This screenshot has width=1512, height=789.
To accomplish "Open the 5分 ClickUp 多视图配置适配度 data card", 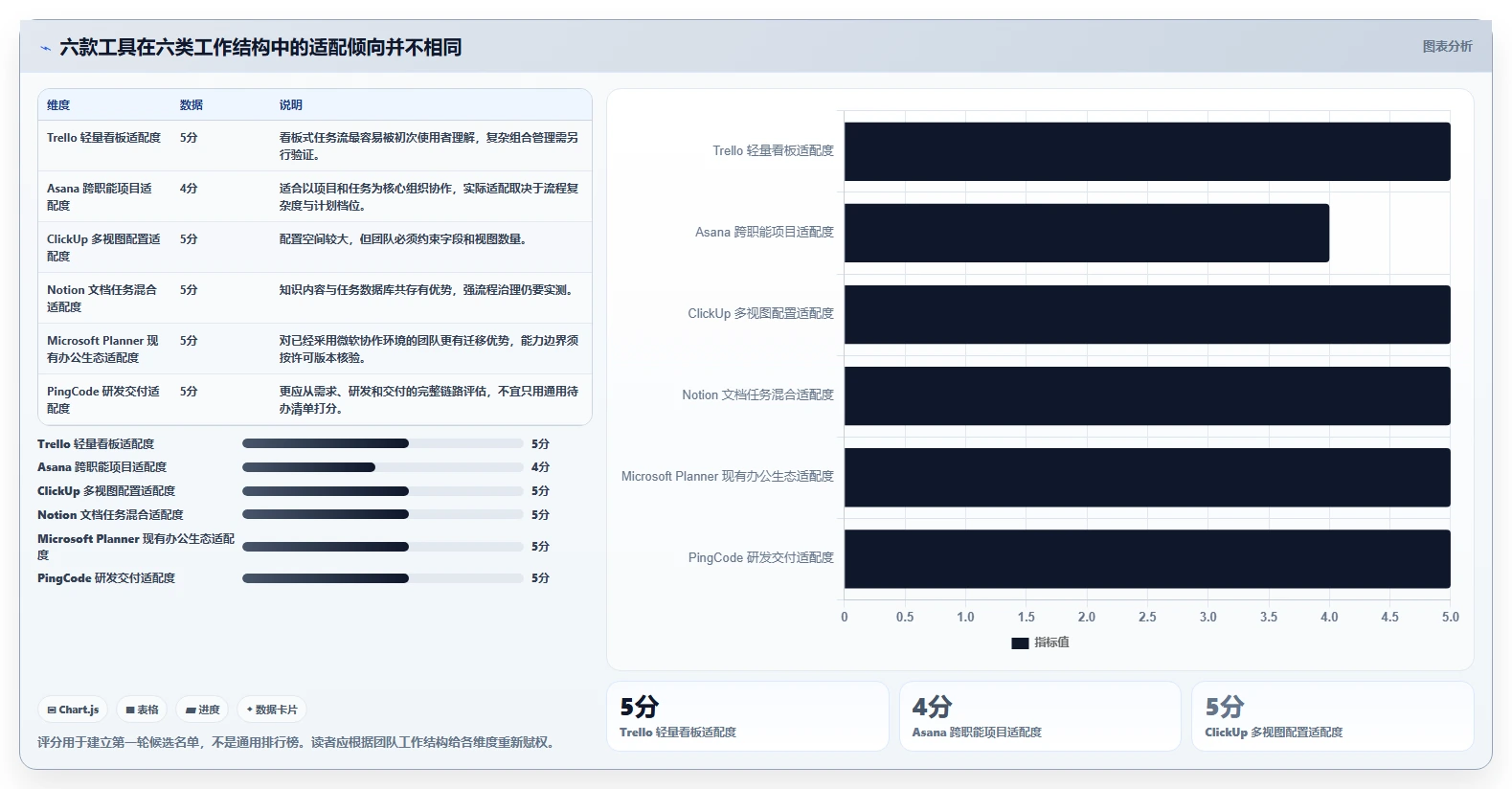I will [x=1333, y=716].
